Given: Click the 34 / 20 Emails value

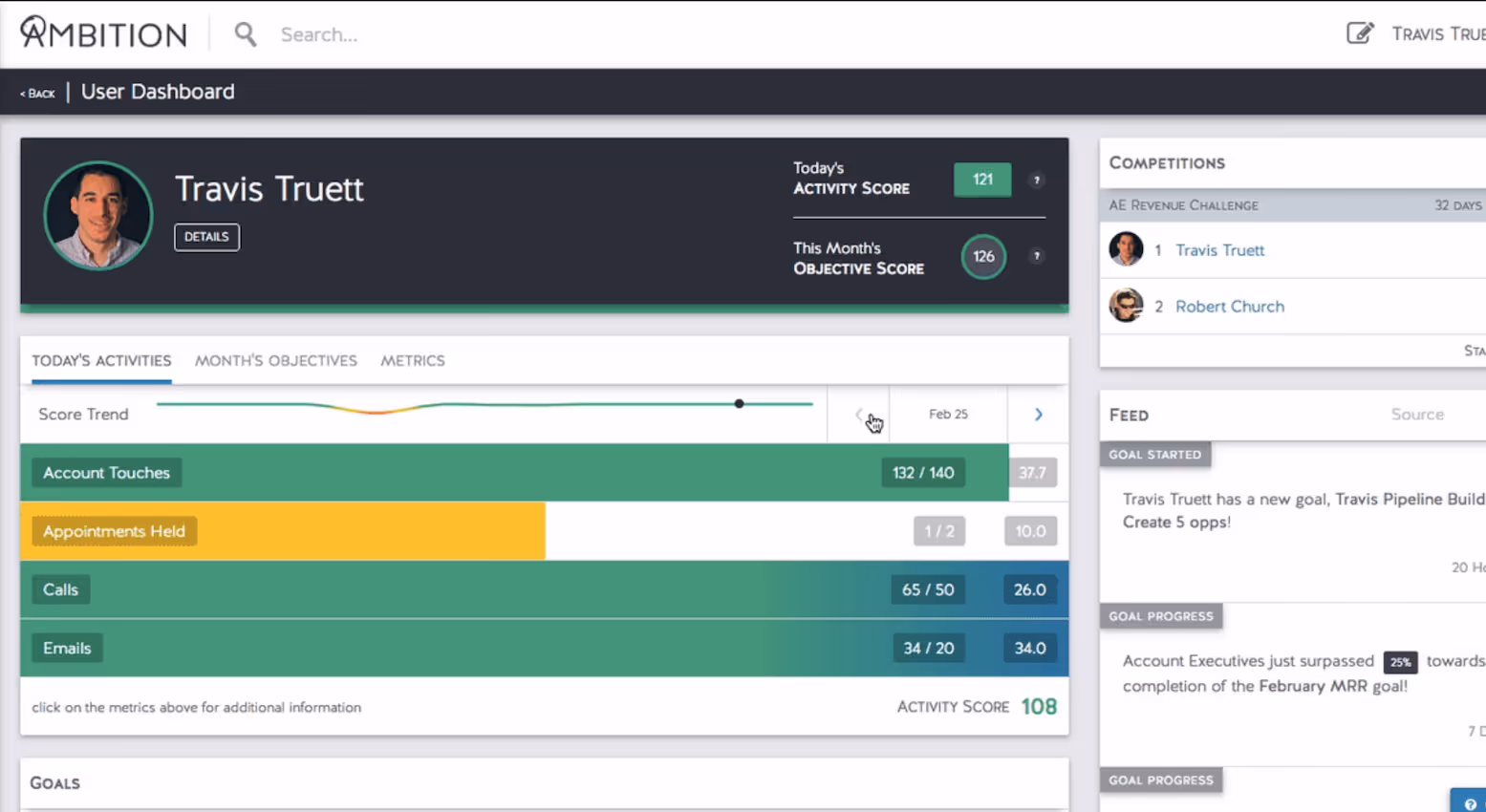Looking at the screenshot, I should tap(928, 648).
